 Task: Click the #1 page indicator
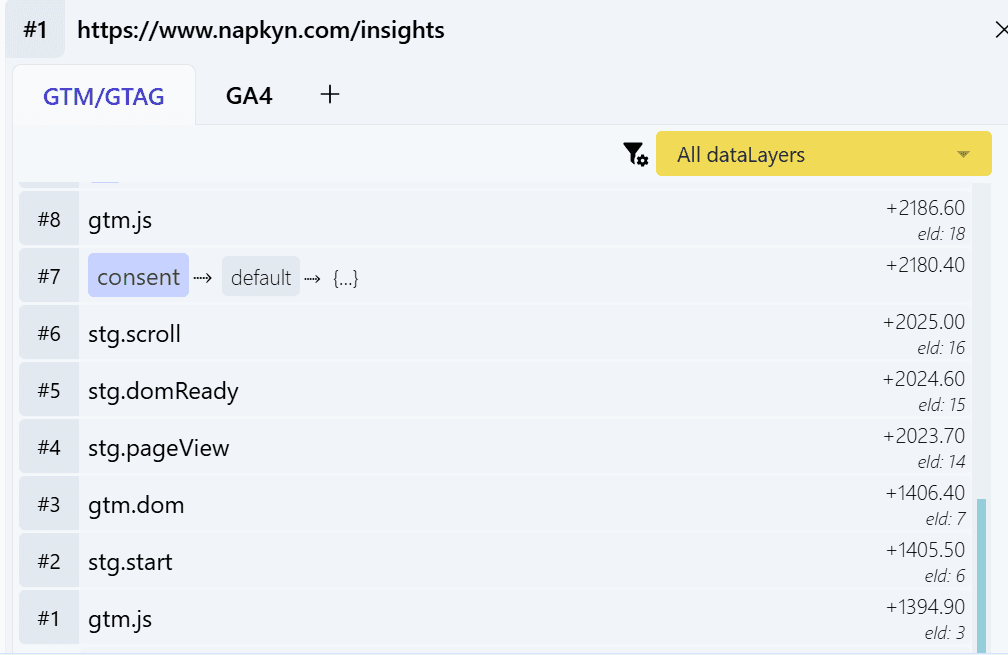pos(36,29)
